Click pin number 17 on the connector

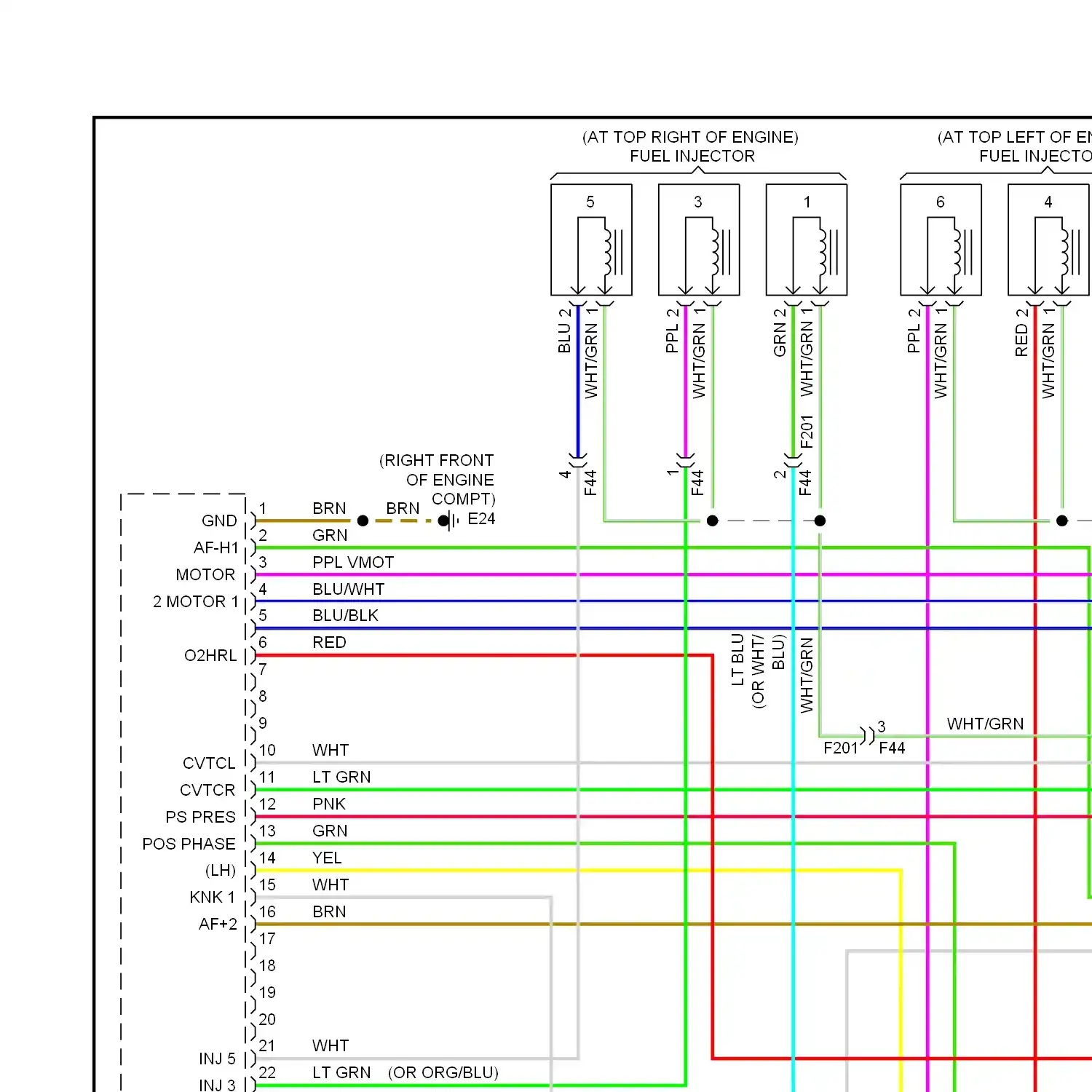(x=267, y=938)
